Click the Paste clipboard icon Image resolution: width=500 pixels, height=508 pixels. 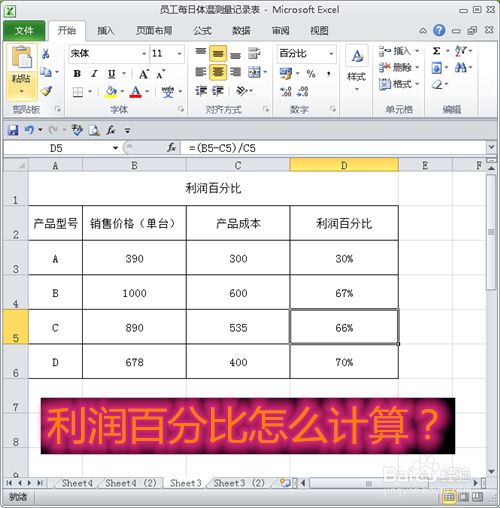point(21,58)
